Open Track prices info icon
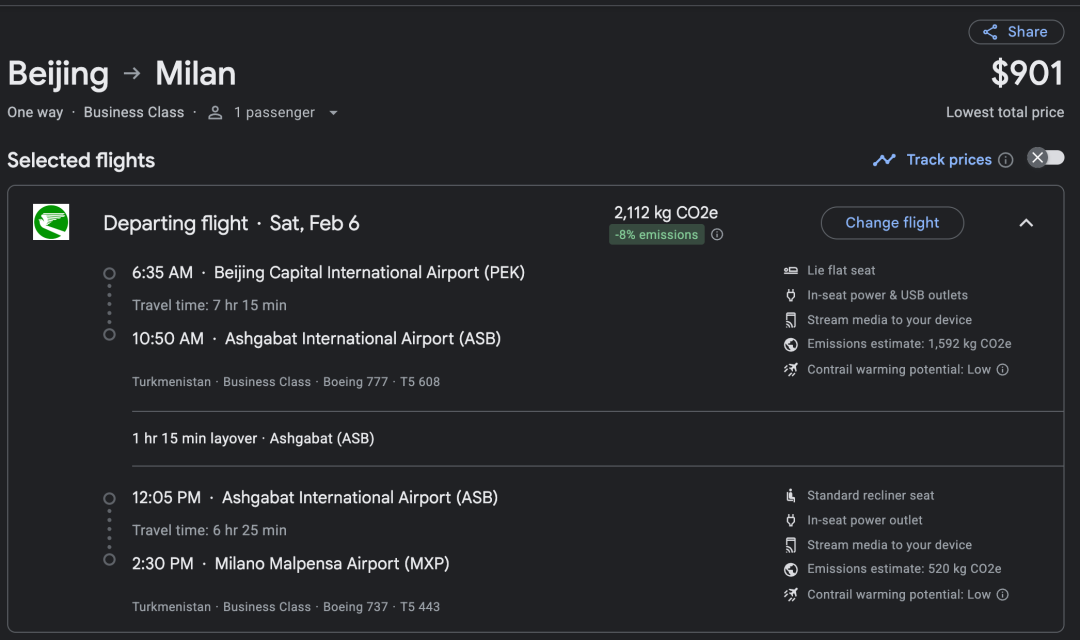1080x640 pixels. (1006, 161)
